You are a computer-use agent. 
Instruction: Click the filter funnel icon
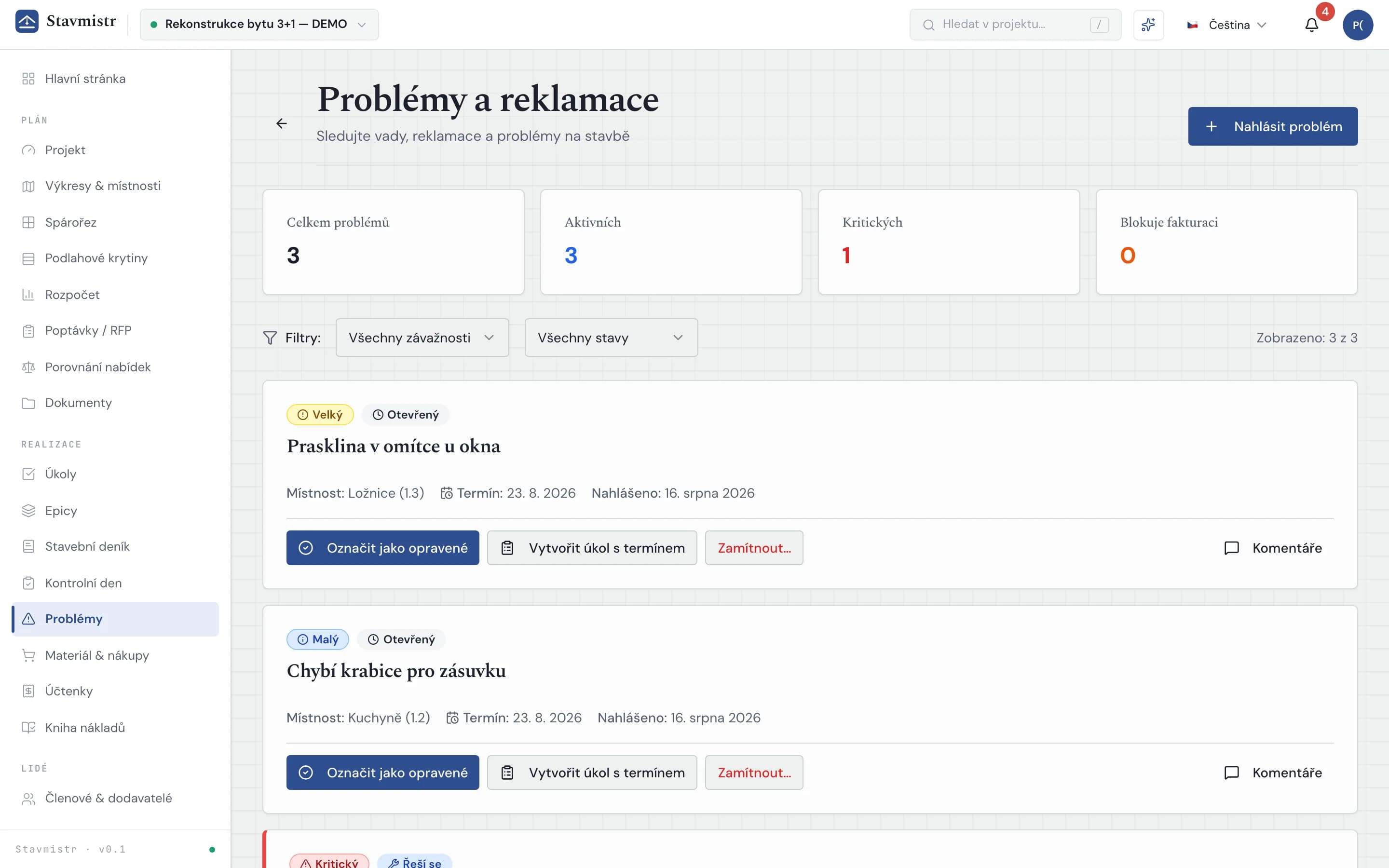[270, 338]
